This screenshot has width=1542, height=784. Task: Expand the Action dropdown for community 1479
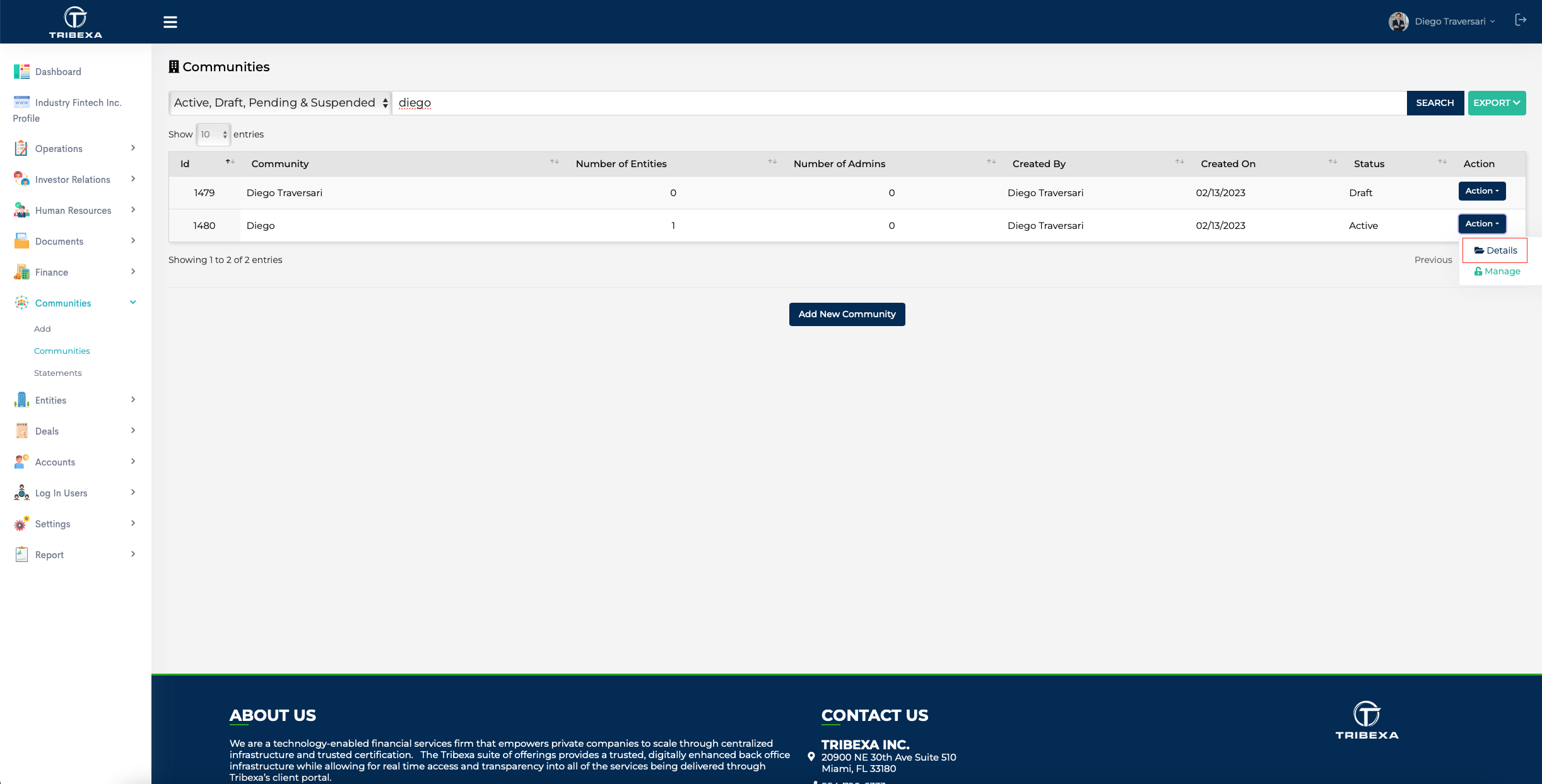pos(1482,191)
